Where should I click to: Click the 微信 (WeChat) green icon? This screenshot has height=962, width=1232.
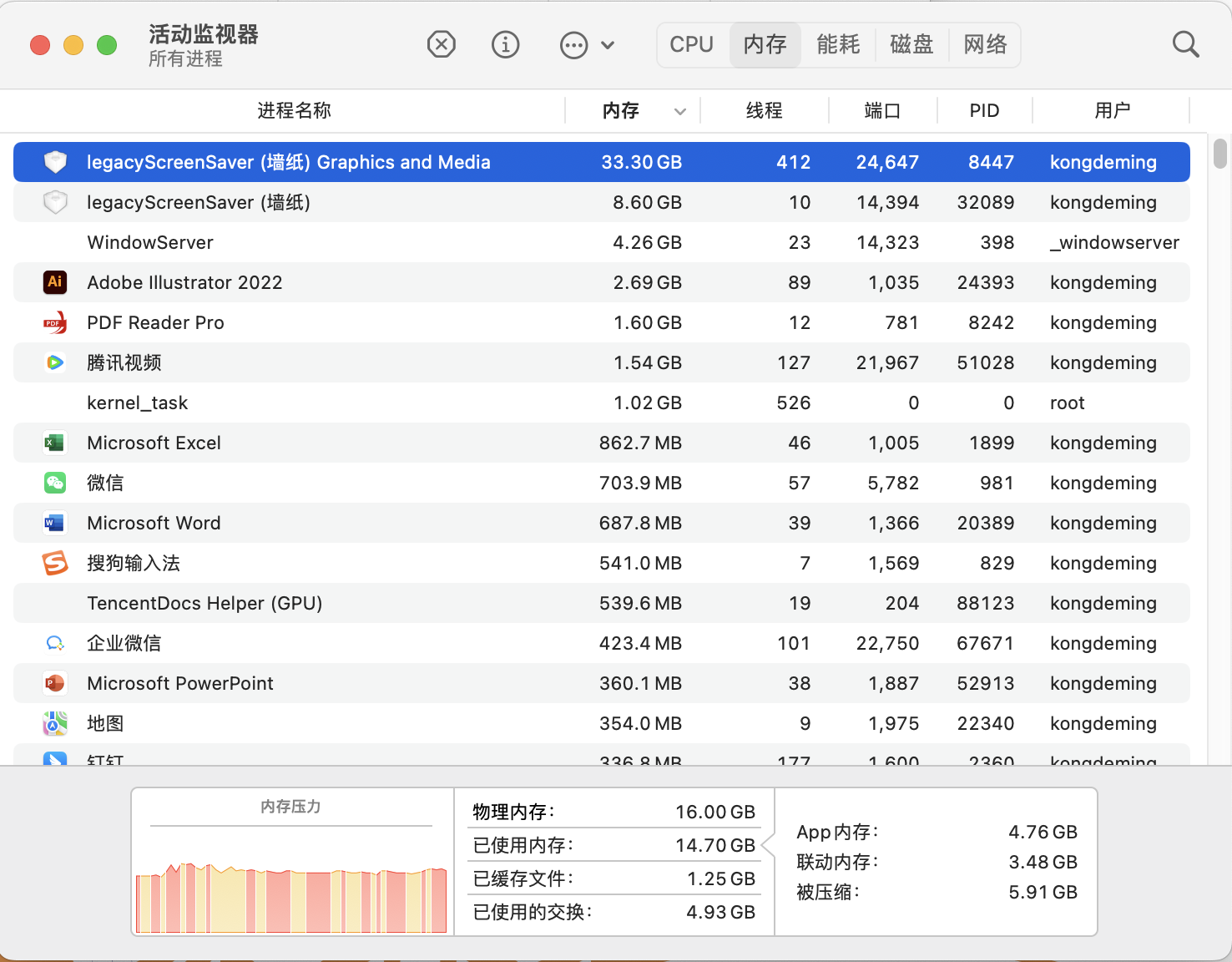[x=55, y=483]
